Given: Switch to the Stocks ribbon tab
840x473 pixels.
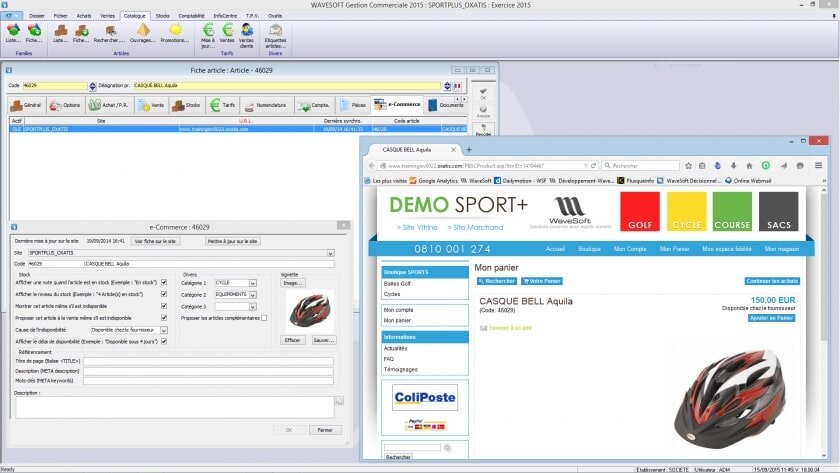Looking at the screenshot, I should (161, 16).
